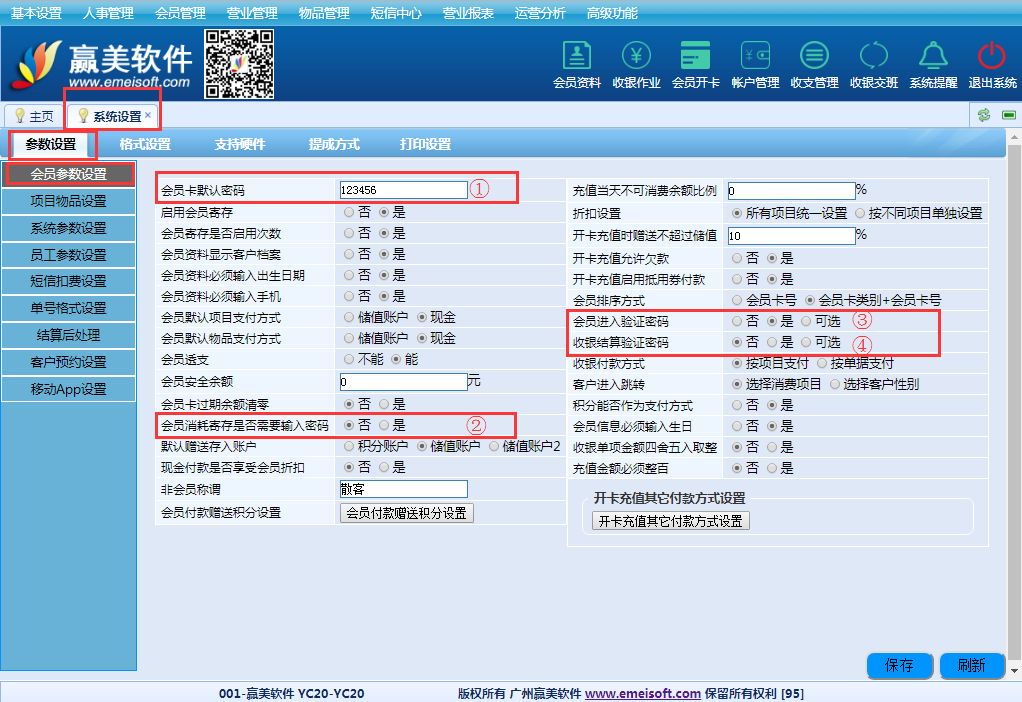The width and height of the screenshot is (1022, 702).
Task: Open the 营业报表 menu
Action: tap(468, 13)
